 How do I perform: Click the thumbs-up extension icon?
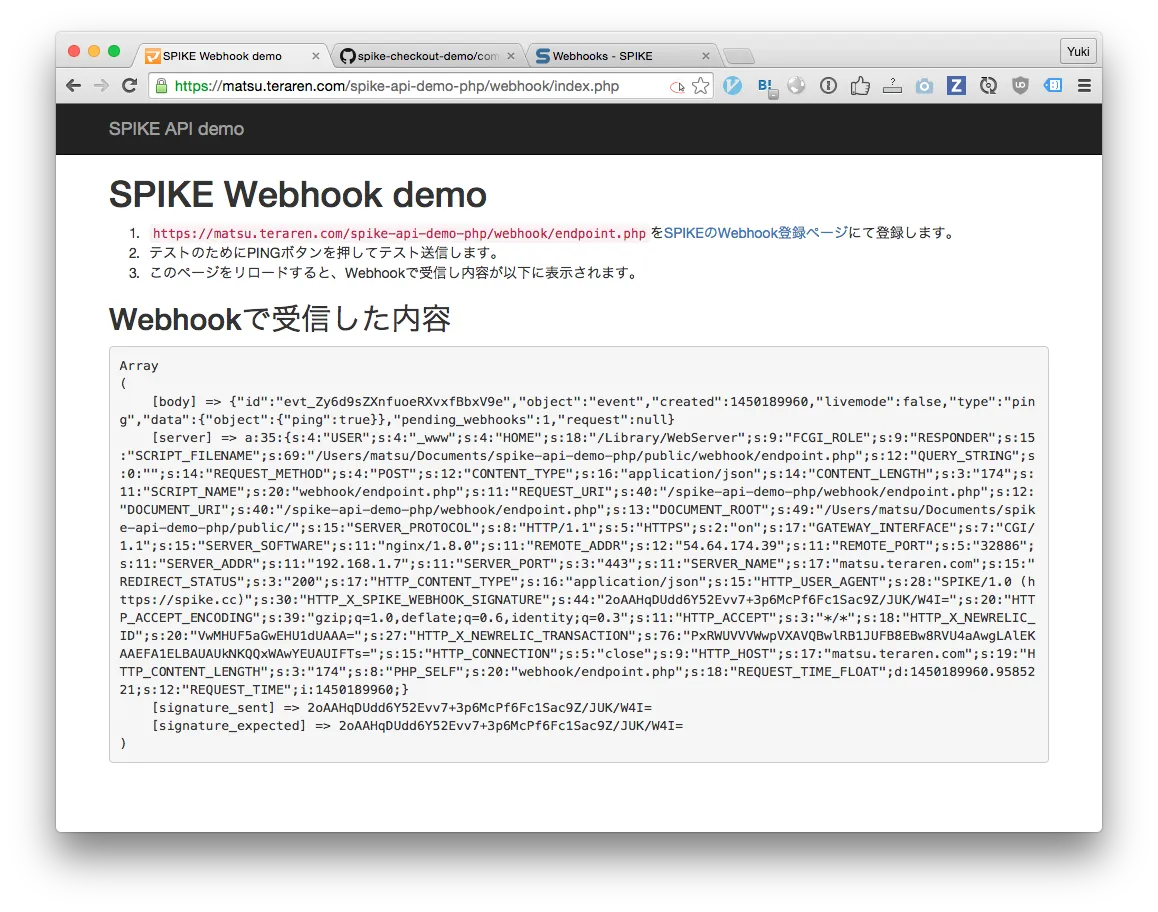860,85
